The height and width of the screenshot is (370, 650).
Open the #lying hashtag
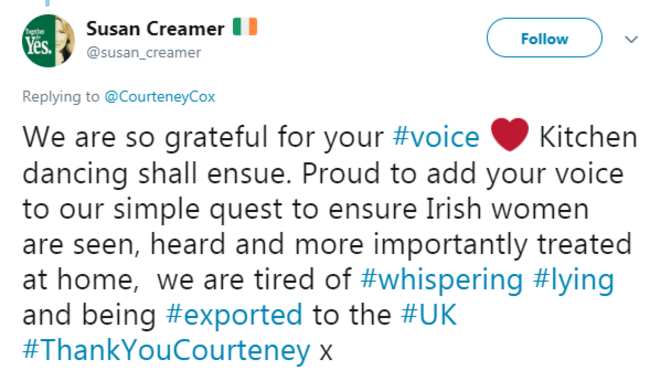[574, 280]
